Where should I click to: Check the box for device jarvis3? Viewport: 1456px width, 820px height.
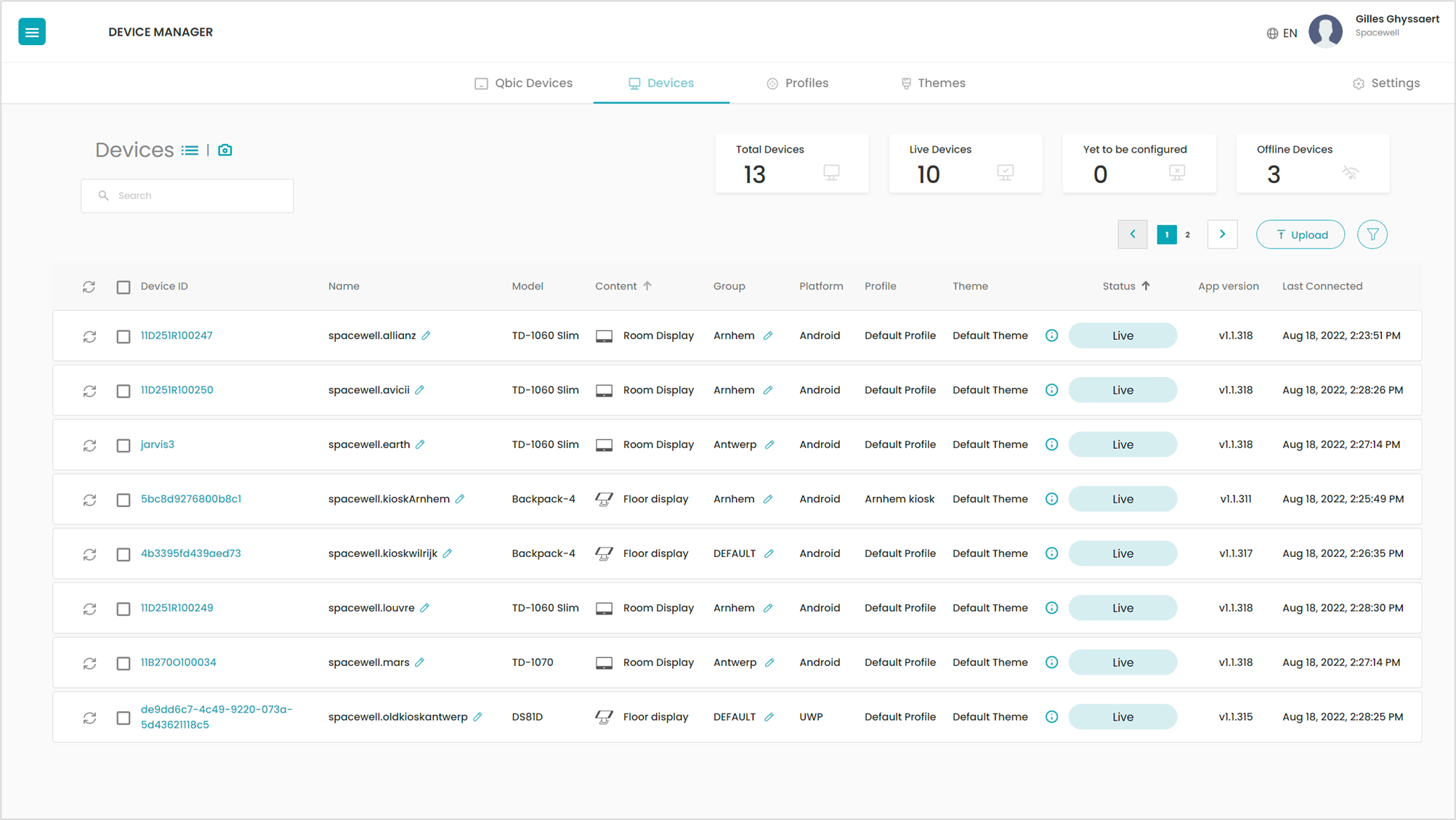click(124, 445)
